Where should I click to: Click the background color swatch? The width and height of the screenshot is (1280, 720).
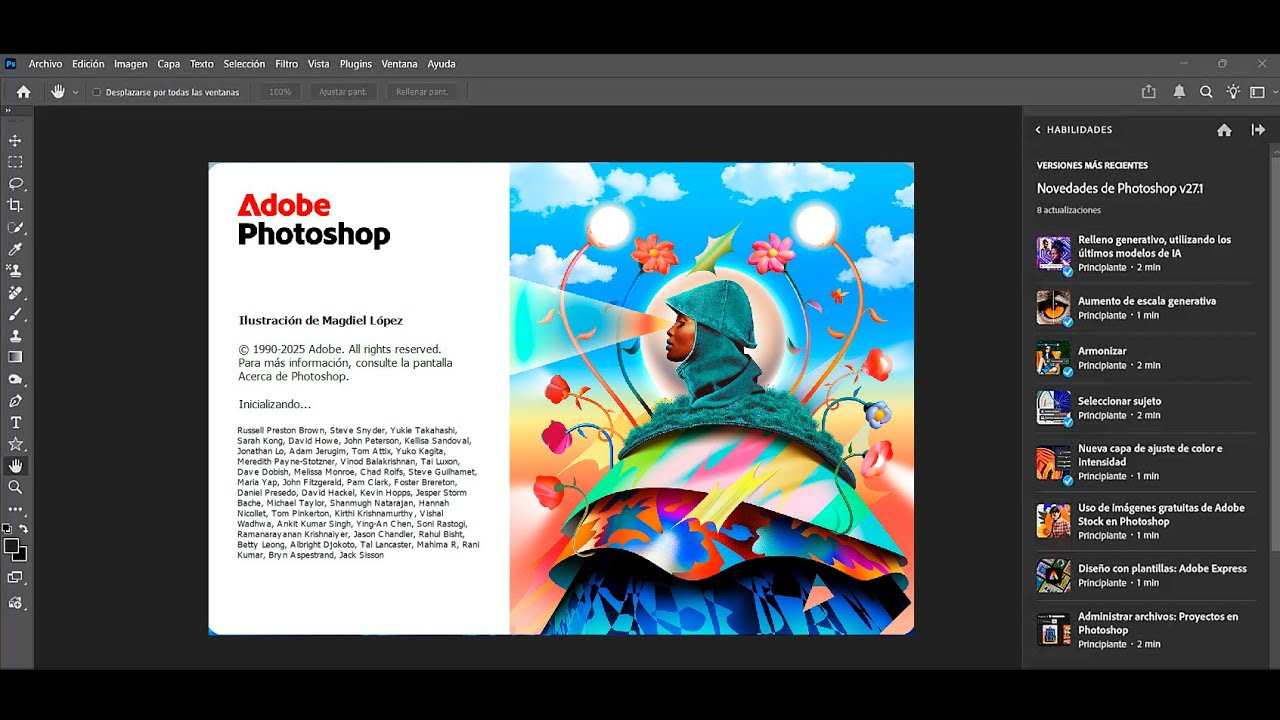click(x=21, y=555)
